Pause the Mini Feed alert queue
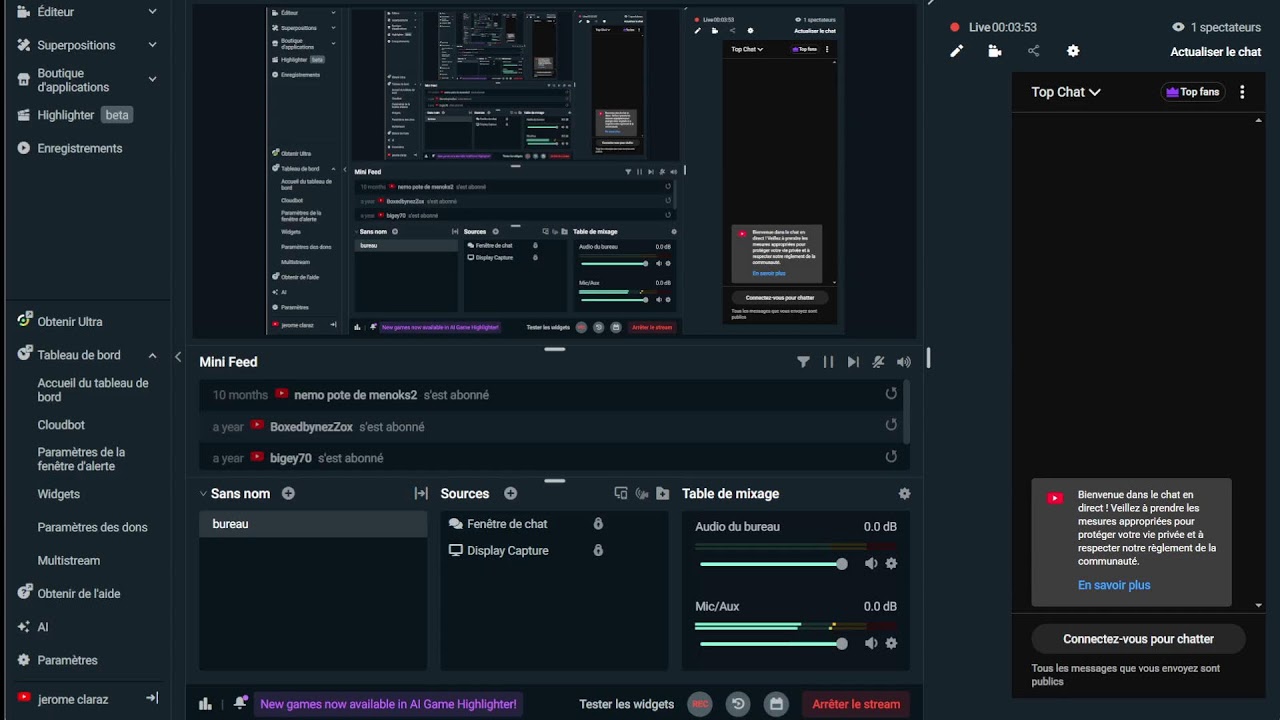This screenshot has height=720, width=1280. pos(828,362)
